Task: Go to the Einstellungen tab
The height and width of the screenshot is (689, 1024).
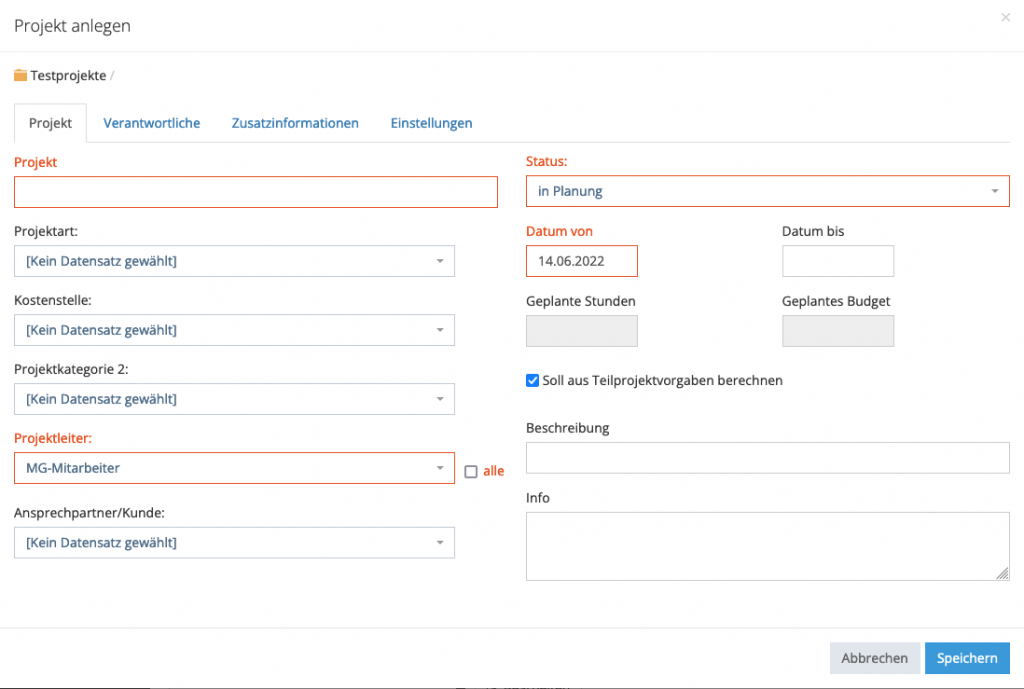Action: pyautogui.click(x=431, y=123)
